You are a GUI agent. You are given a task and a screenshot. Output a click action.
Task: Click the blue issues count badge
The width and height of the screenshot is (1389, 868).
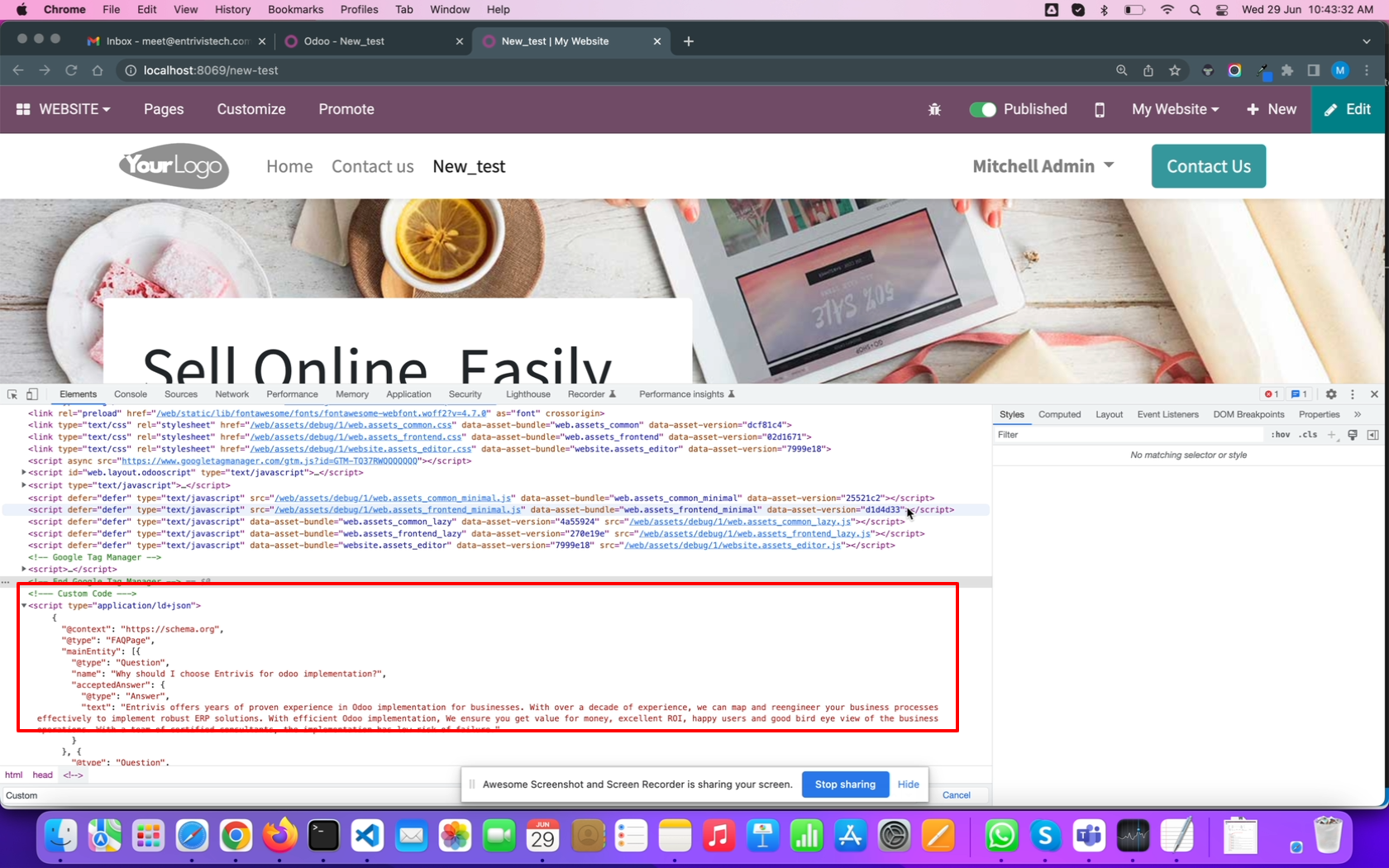[x=1299, y=394]
